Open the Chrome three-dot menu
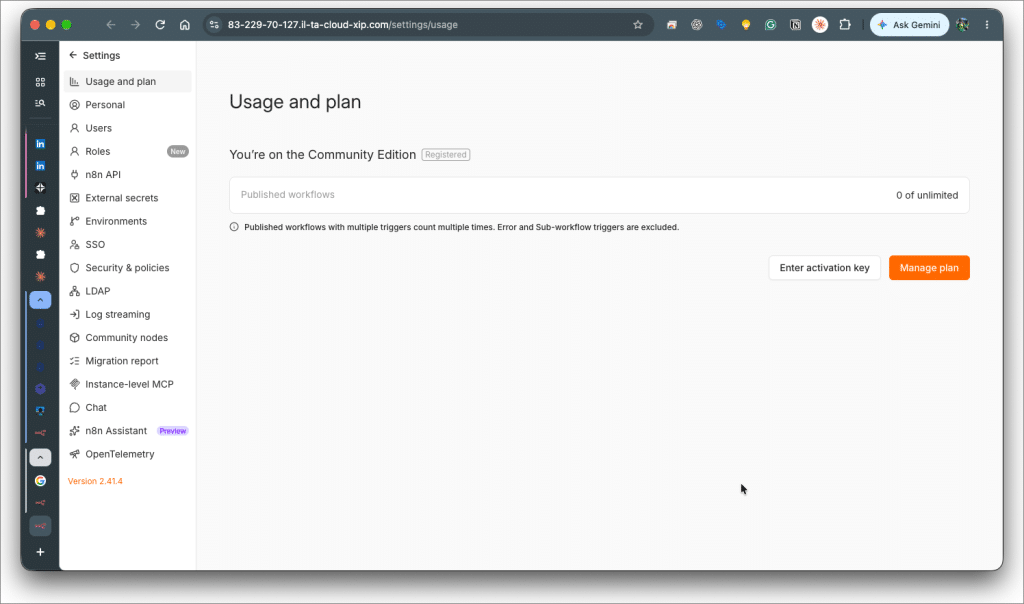 tap(987, 25)
